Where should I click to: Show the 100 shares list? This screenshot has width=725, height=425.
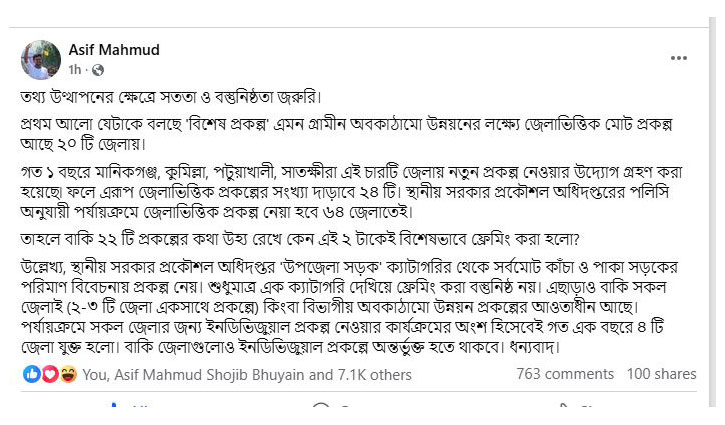pos(661,374)
